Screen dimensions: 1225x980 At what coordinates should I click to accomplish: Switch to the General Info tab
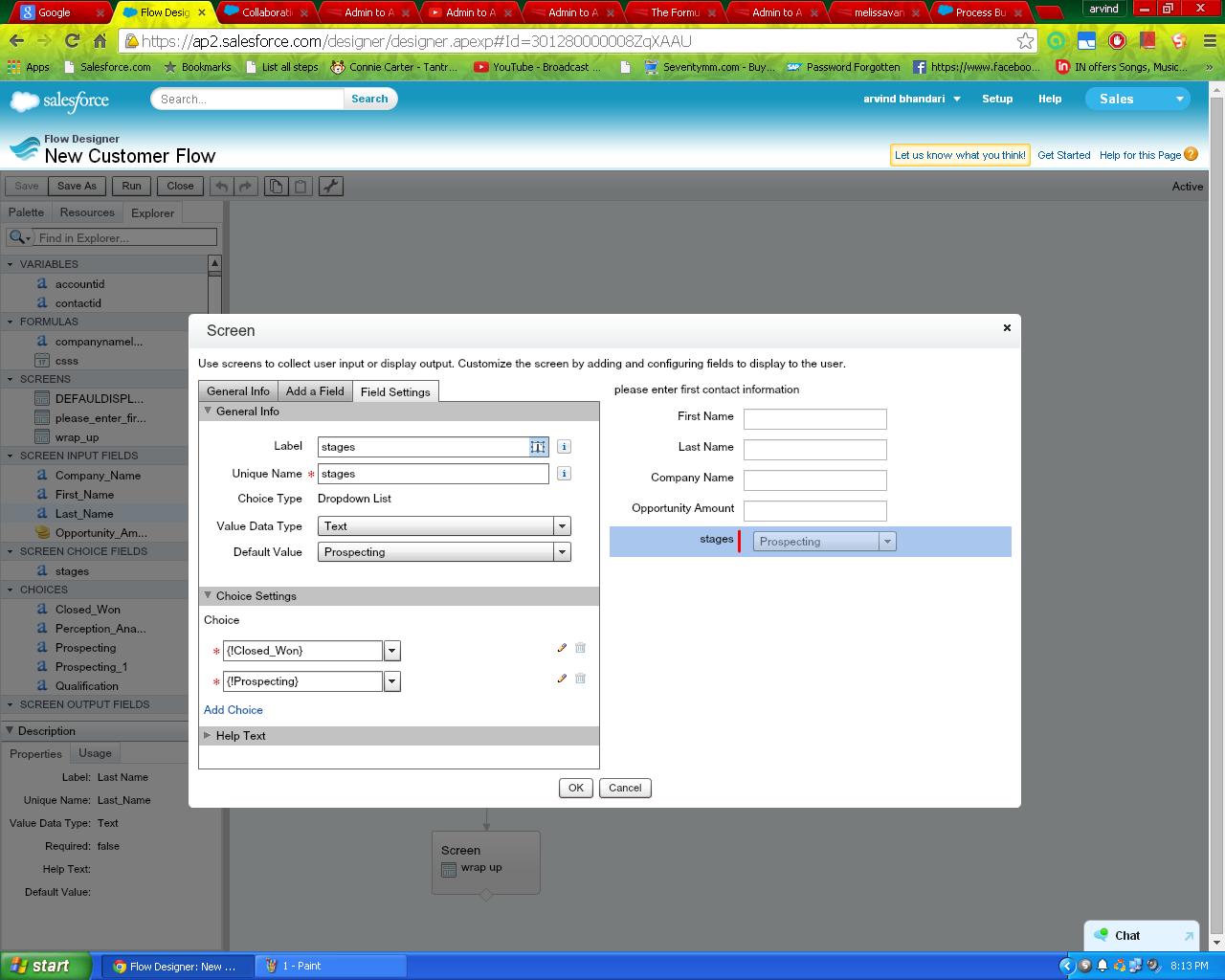pos(237,391)
